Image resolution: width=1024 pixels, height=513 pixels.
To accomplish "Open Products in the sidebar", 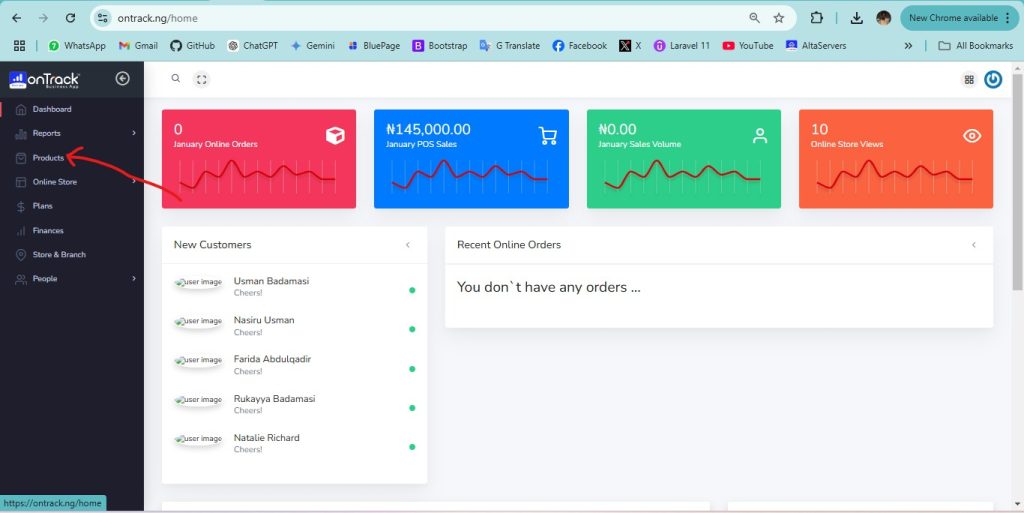I will click(x=48, y=158).
